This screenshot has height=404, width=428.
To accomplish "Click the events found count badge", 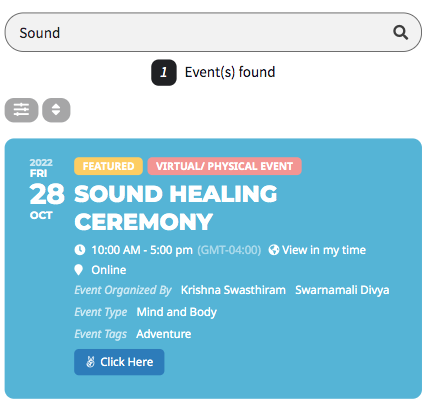I will [164, 72].
